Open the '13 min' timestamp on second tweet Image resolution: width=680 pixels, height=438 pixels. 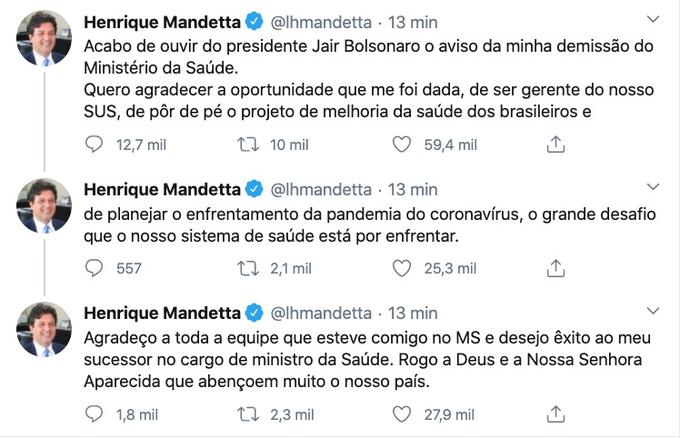(x=412, y=189)
